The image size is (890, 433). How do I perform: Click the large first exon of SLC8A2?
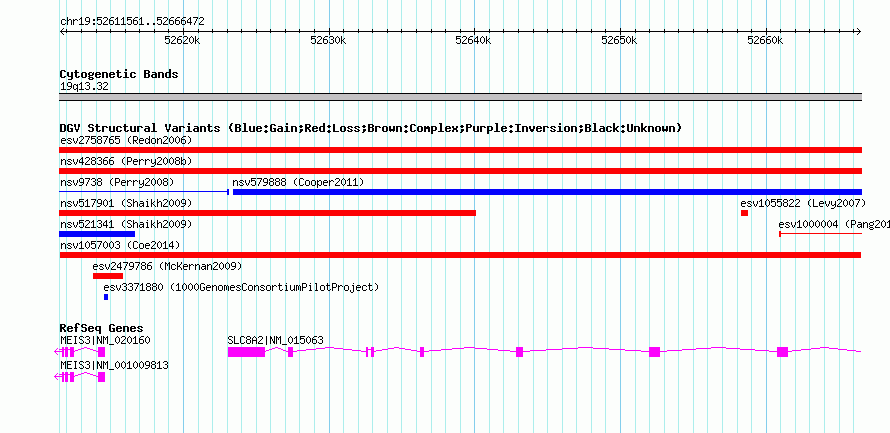(246, 352)
